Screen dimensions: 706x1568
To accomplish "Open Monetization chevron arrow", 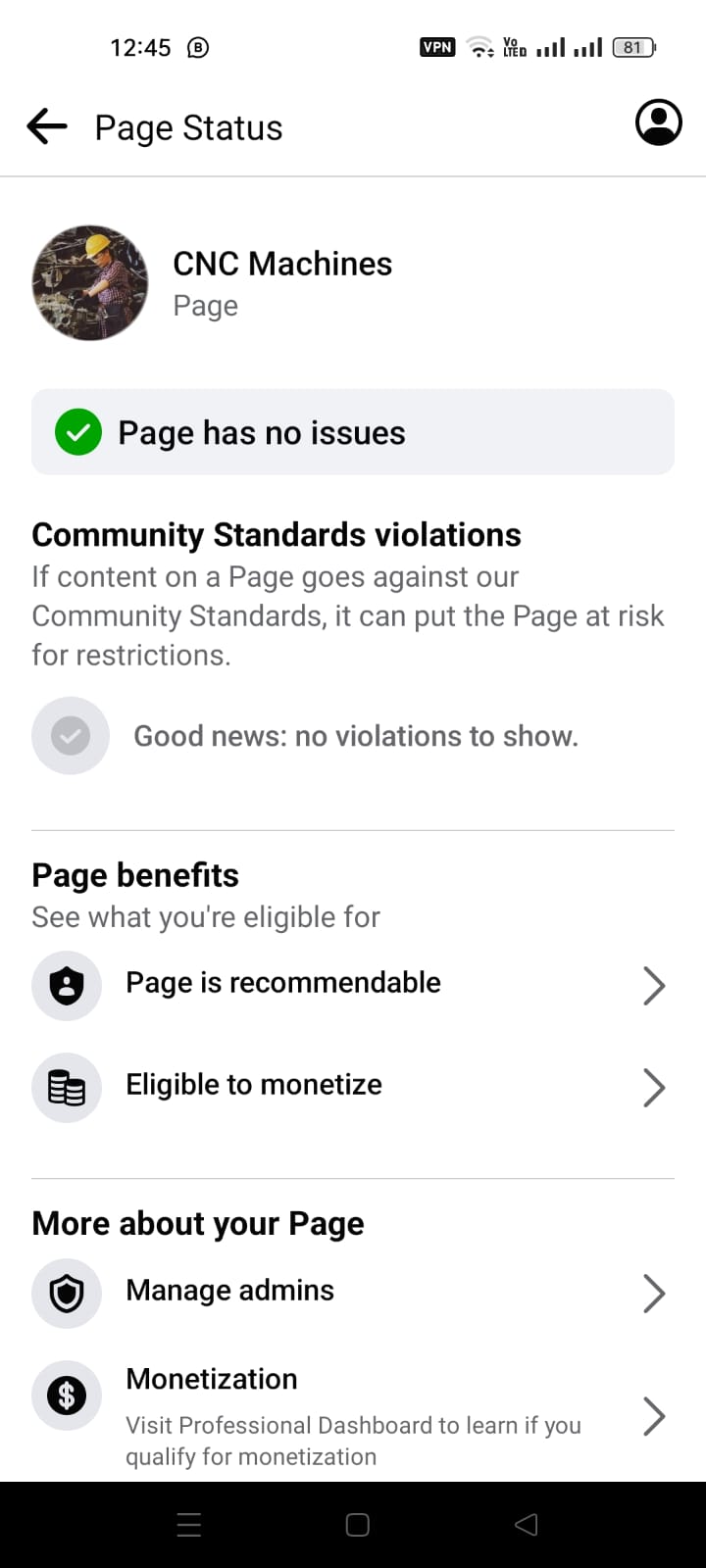I will click(654, 1416).
